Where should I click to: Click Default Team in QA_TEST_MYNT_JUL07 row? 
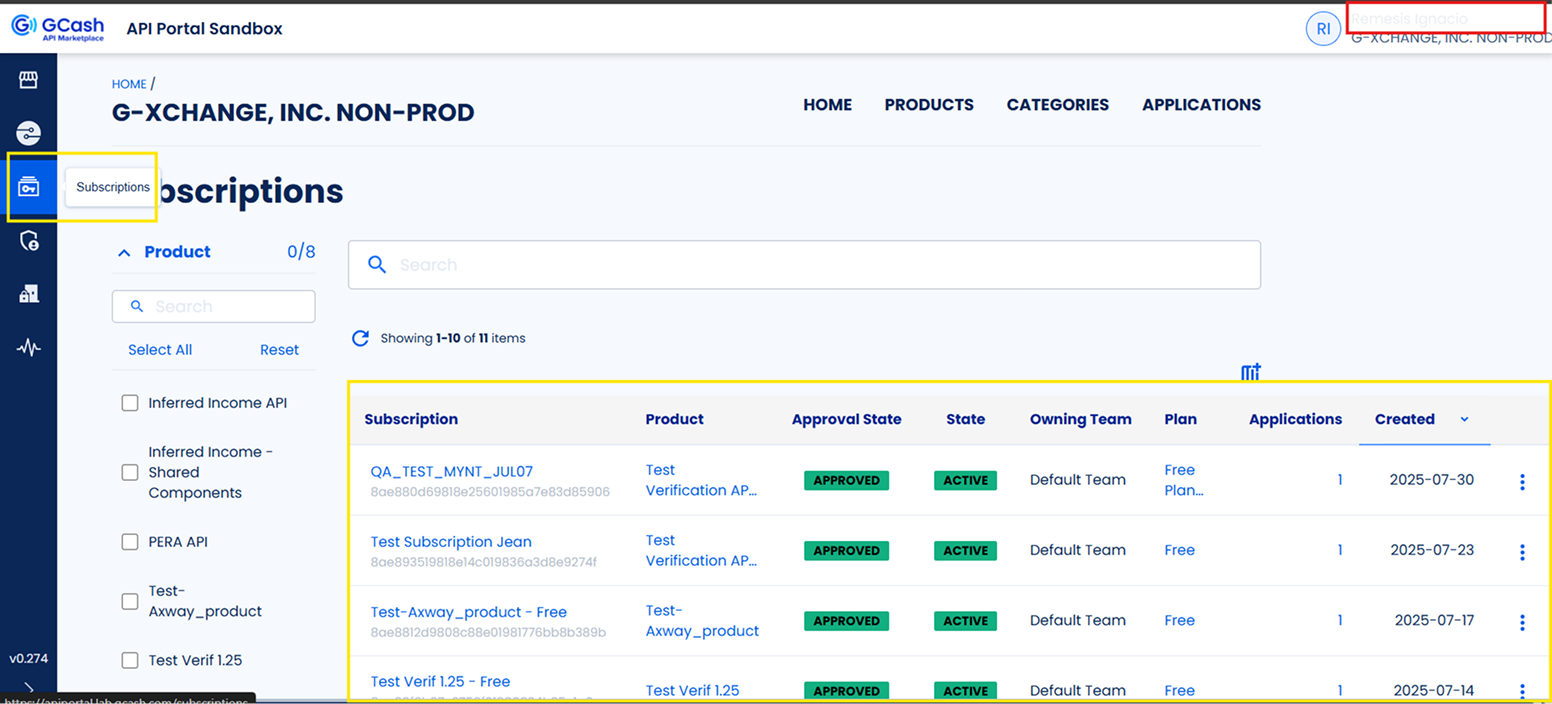pos(1078,480)
